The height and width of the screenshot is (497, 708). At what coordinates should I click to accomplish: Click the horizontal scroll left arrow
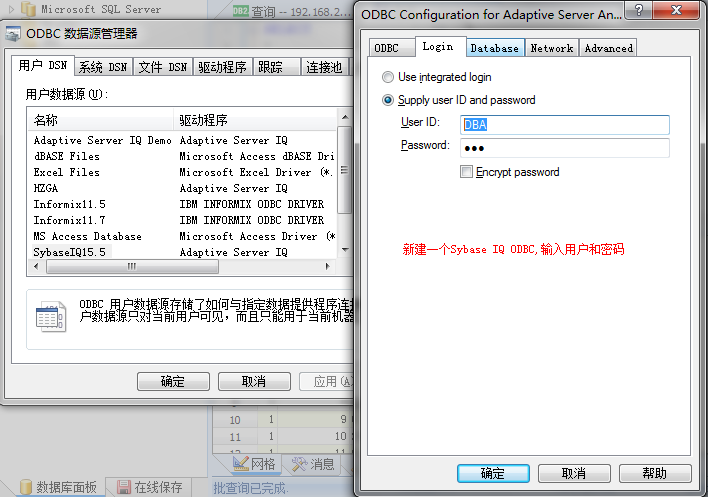point(37,266)
